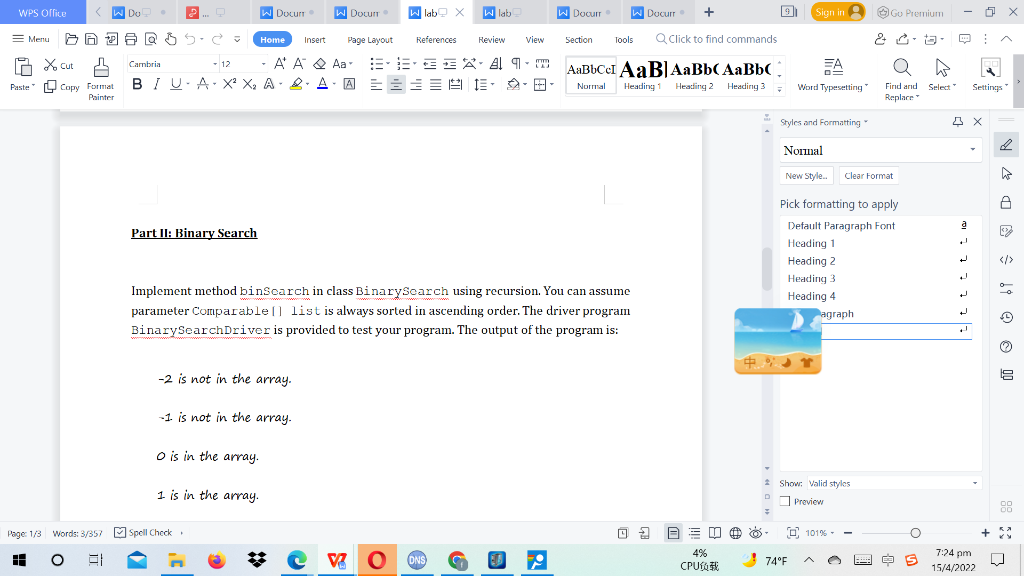Select the Format Painter tool
The height and width of the screenshot is (576, 1024).
coord(100,78)
